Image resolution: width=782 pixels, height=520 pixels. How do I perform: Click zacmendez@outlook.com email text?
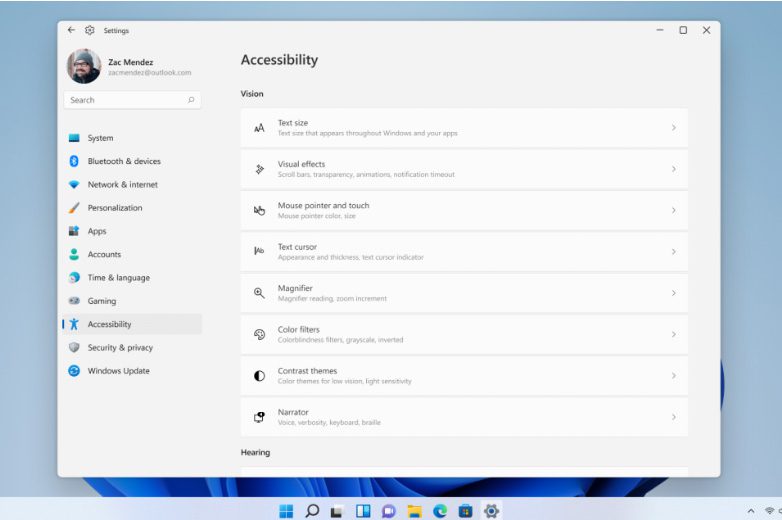click(x=150, y=73)
